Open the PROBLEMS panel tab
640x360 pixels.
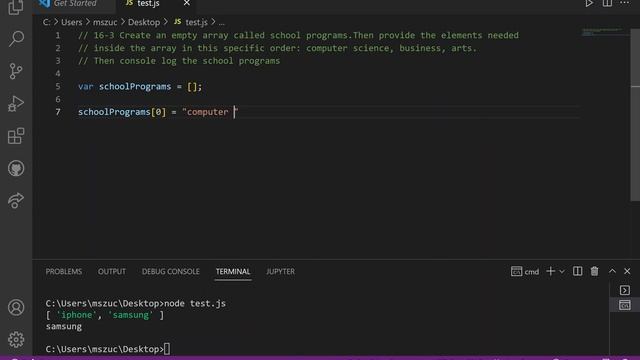64,271
